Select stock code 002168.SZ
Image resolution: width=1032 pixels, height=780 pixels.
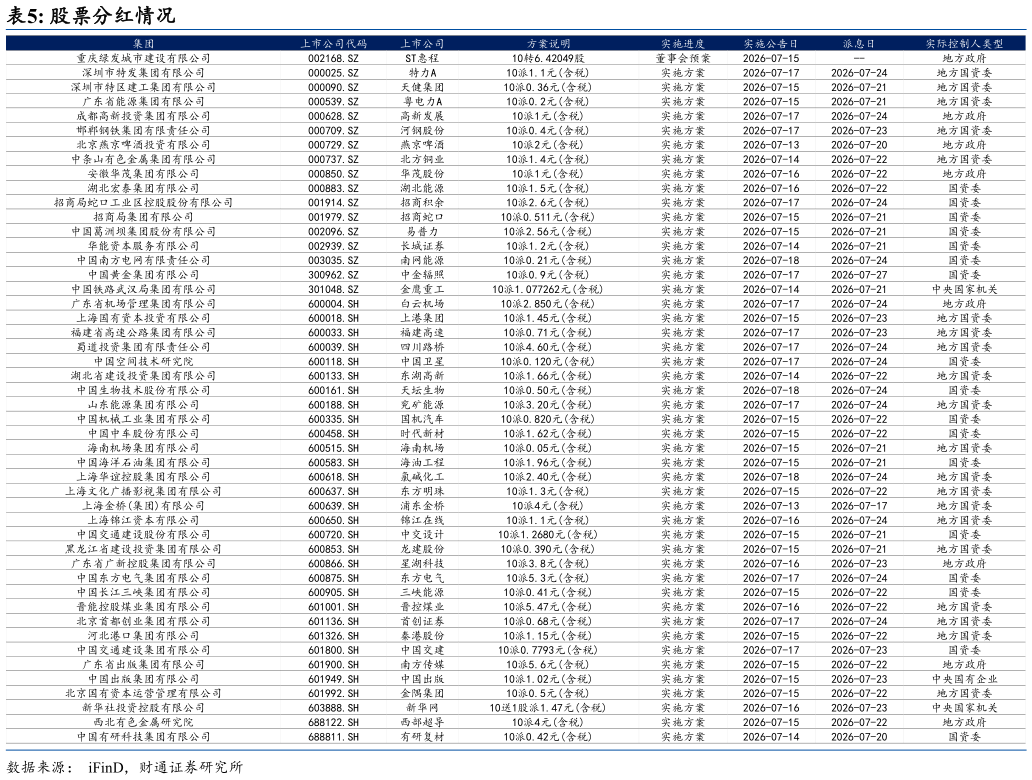pyautogui.click(x=333, y=58)
